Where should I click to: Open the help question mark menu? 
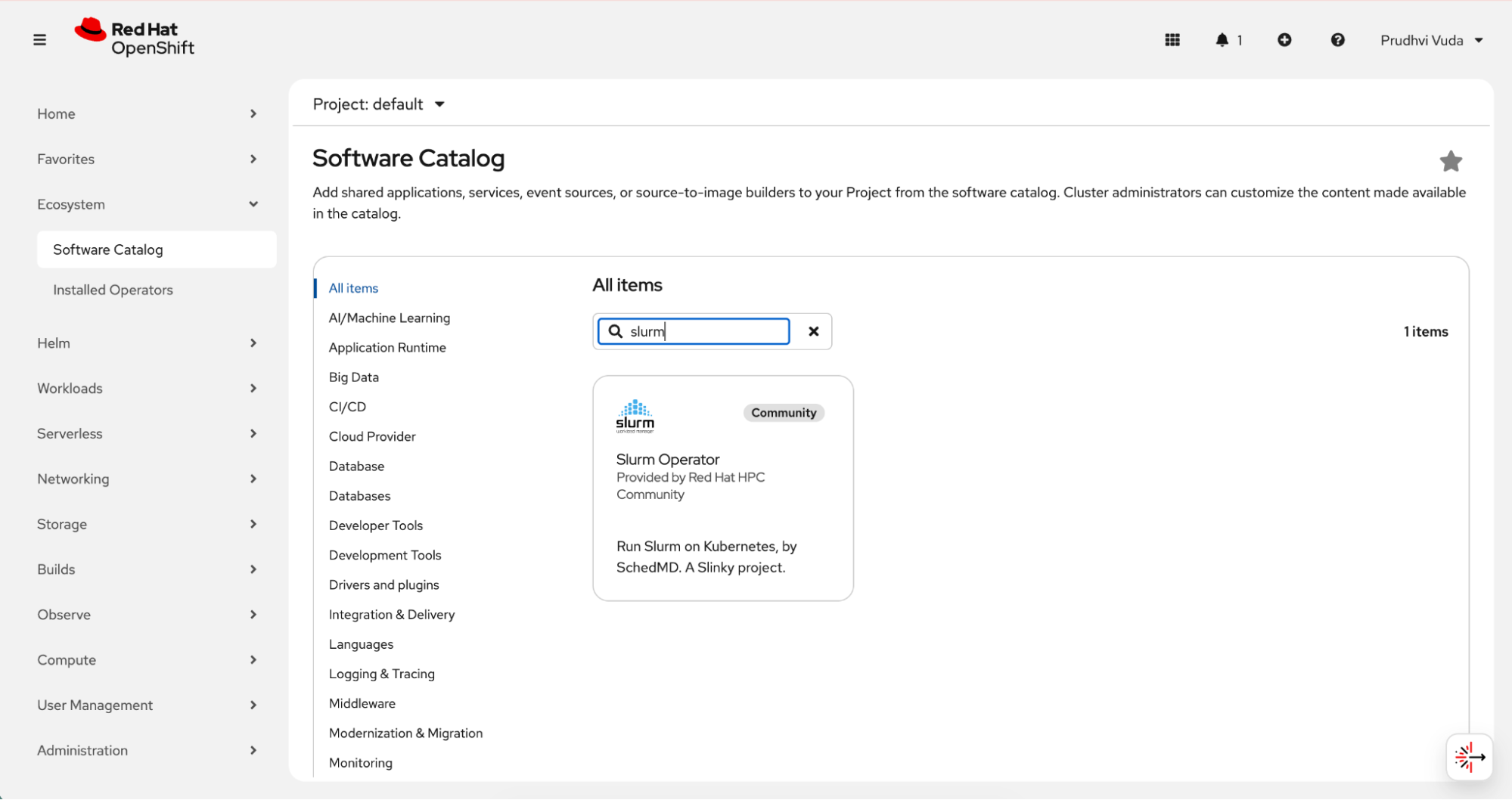click(1337, 40)
